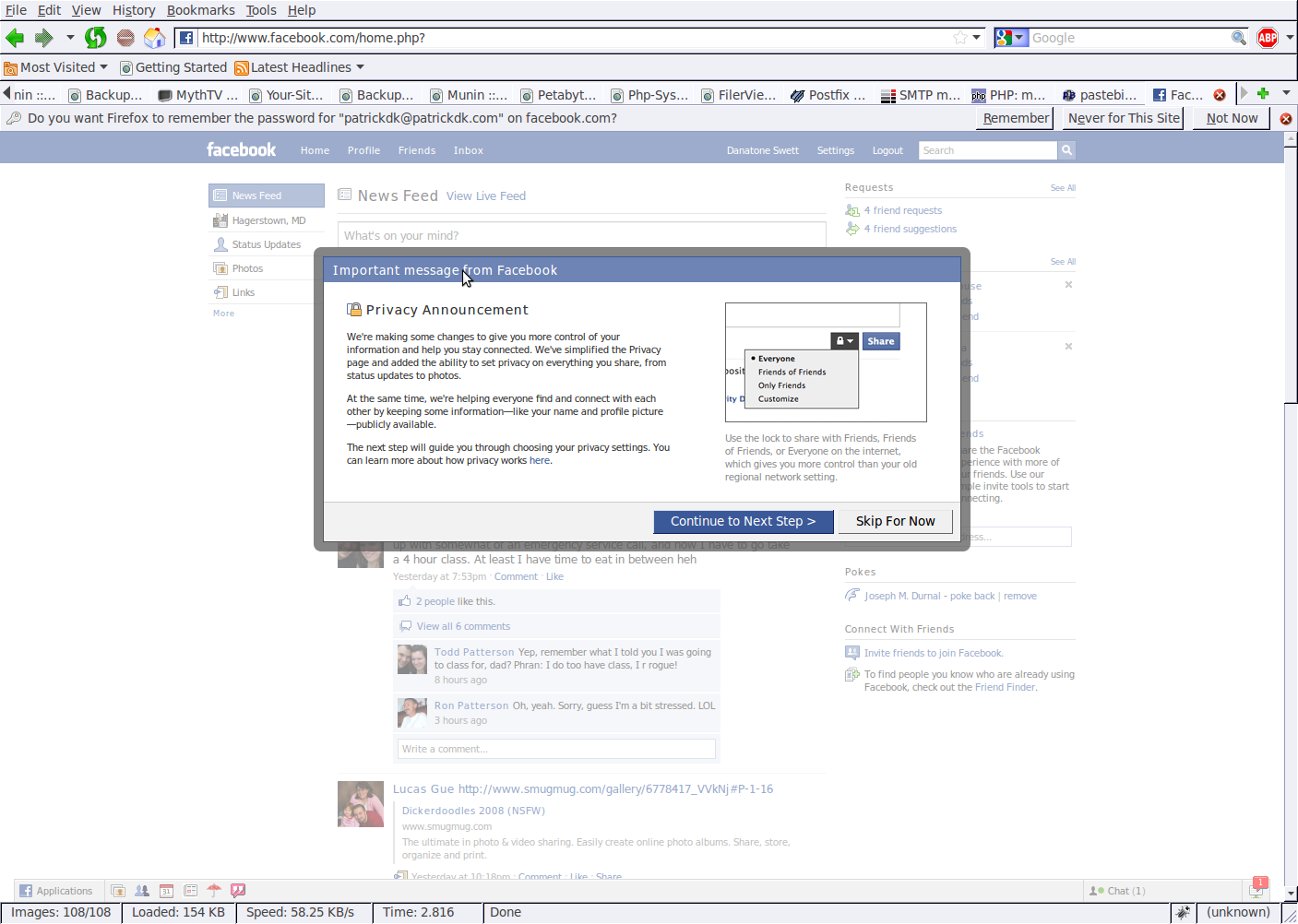Go to the browser home page icon
Image resolution: width=1298 pixels, height=924 pixels.
155,38
